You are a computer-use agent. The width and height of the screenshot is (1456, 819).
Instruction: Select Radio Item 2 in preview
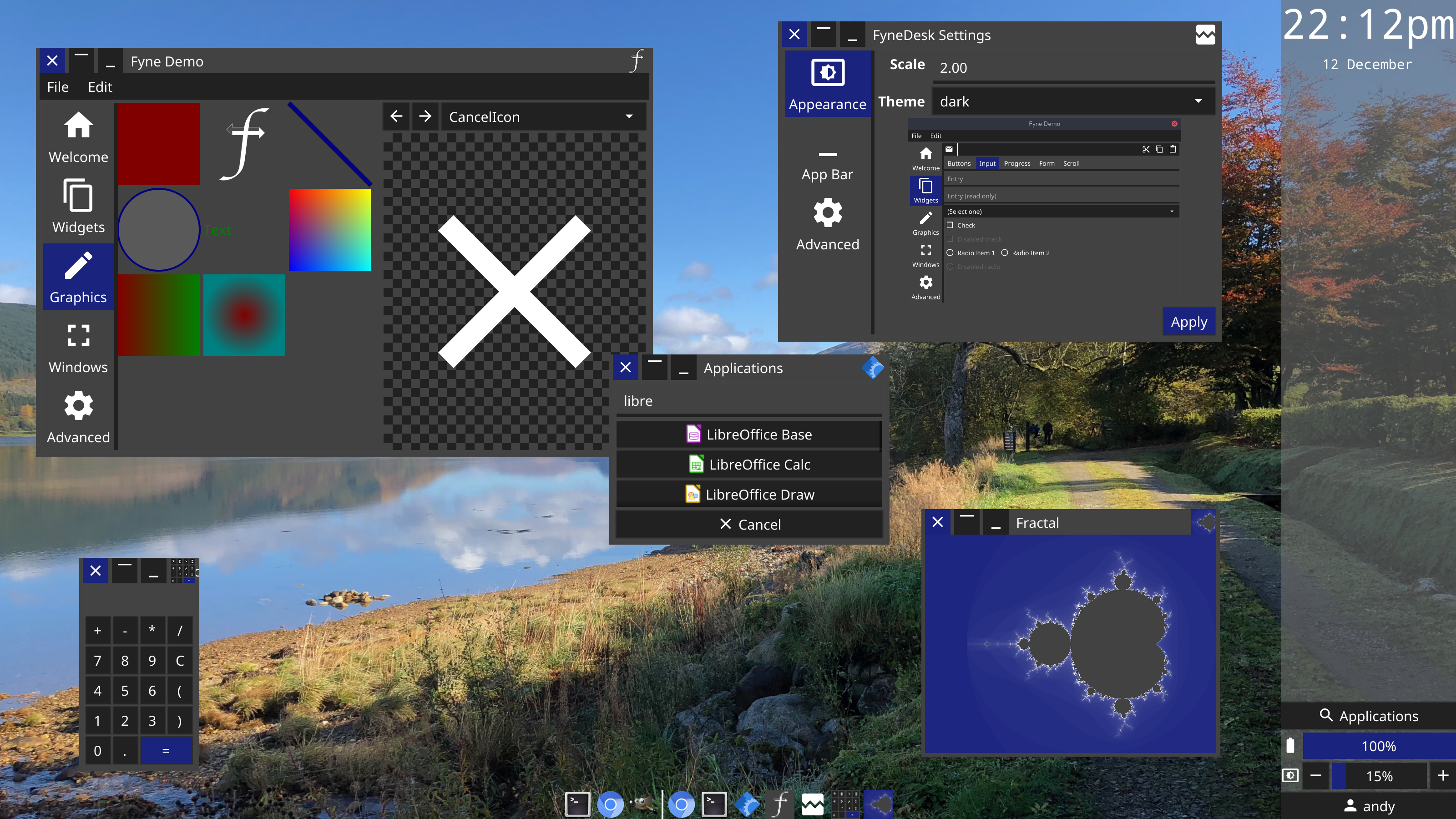coord(1004,253)
